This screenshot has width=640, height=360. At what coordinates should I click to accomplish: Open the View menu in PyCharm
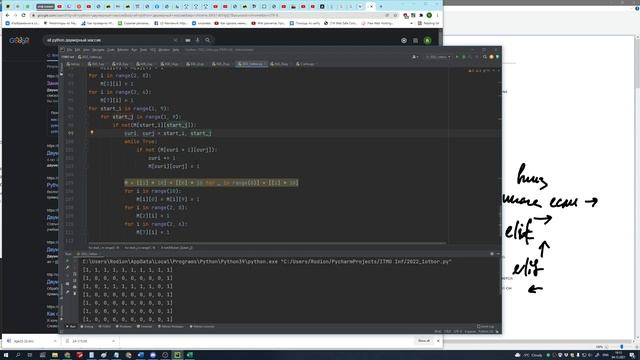click(86, 50)
